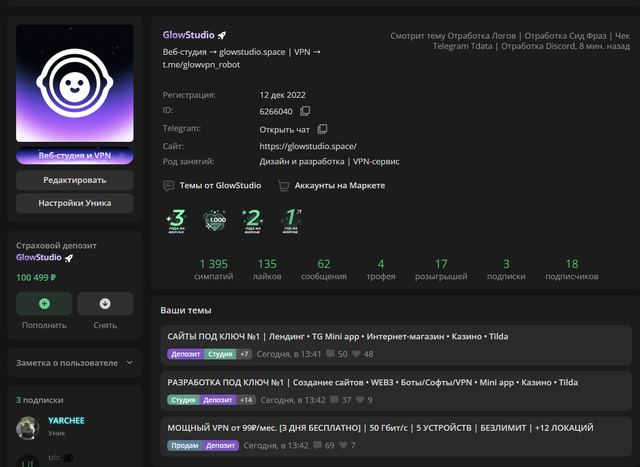Open thread САЙТЫ ПОД КЛЮЧ №1
640x467 pixels.
click(338, 336)
